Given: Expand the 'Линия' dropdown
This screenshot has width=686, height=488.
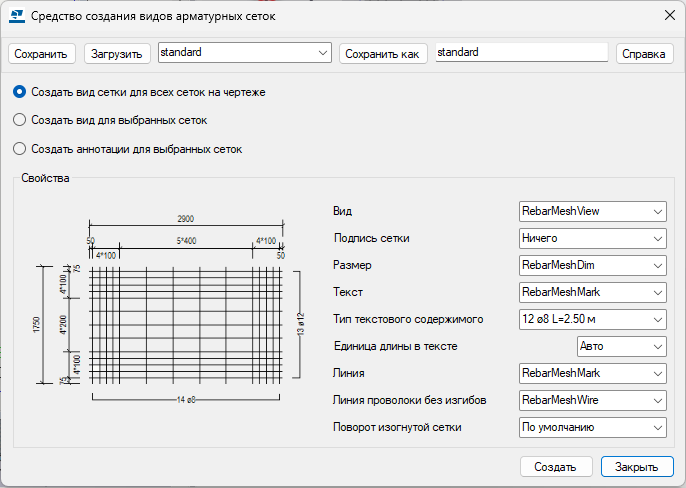Looking at the screenshot, I should (592, 373).
